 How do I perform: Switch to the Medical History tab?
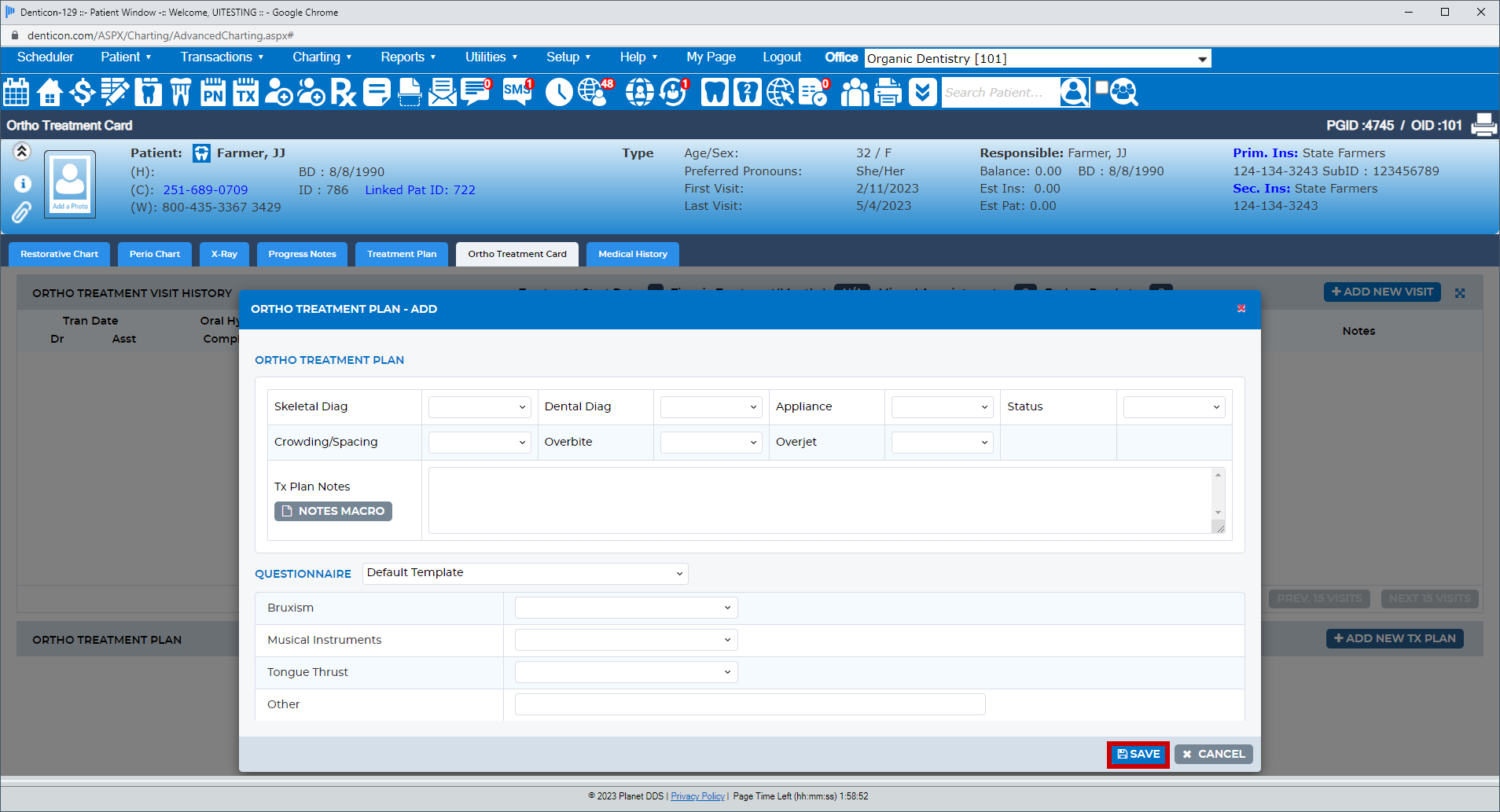coord(632,254)
